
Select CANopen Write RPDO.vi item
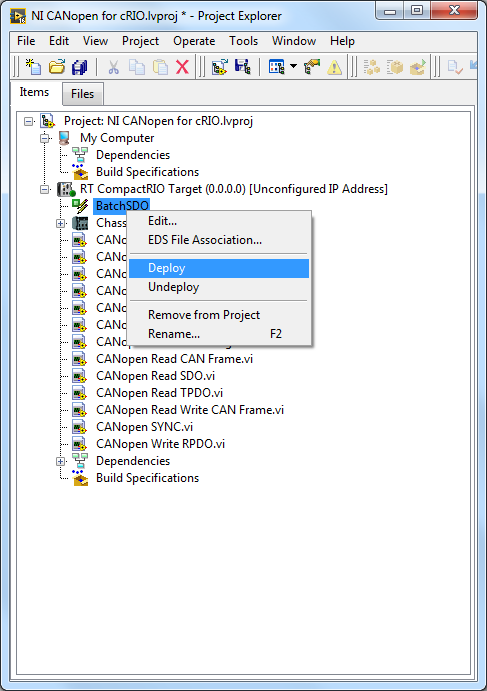(x=160, y=444)
